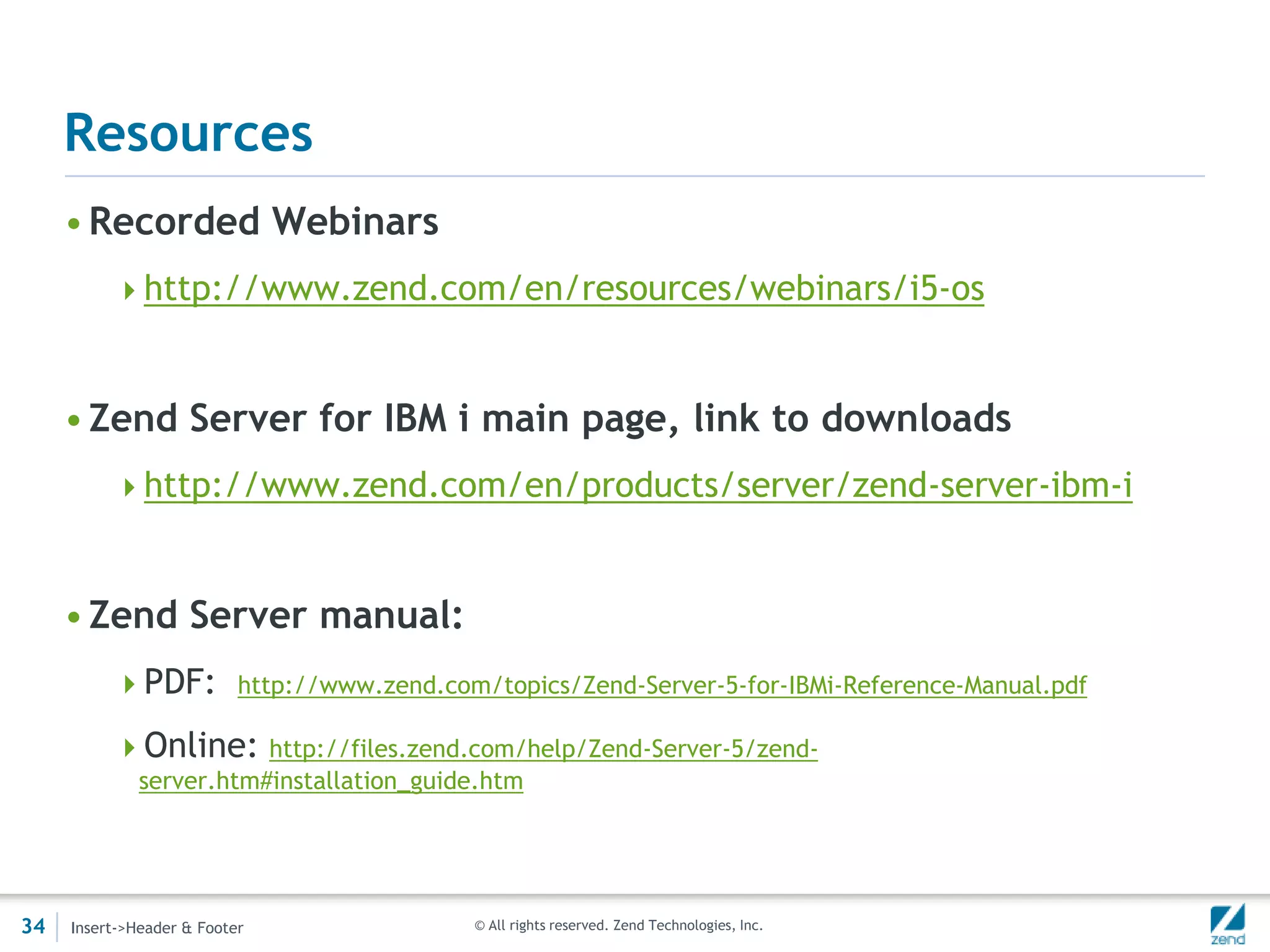Image resolution: width=1270 pixels, height=952 pixels.
Task: Click "Insert->Header & Footer" footer text
Action: tap(157, 928)
